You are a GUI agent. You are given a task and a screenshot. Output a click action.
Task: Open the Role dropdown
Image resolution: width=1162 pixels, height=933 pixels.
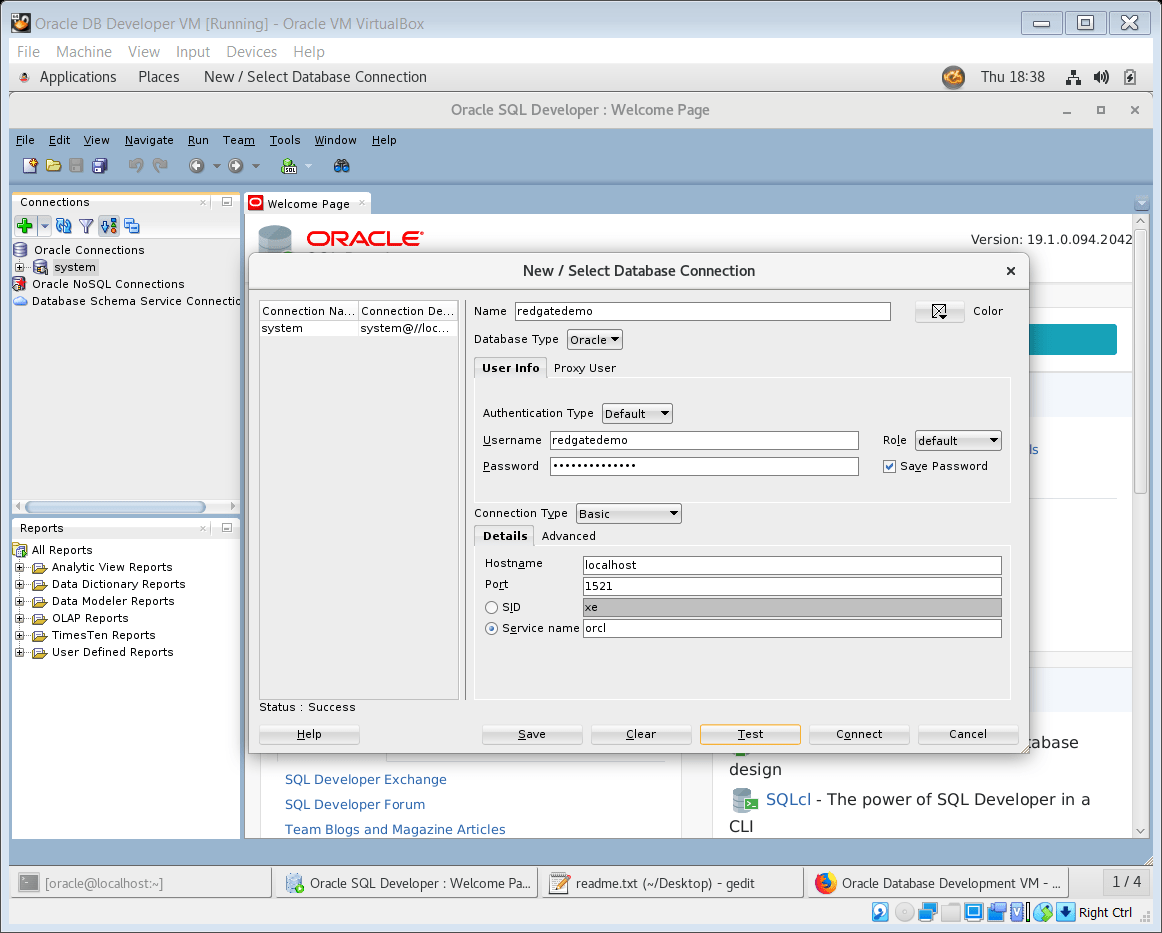pos(958,441)
